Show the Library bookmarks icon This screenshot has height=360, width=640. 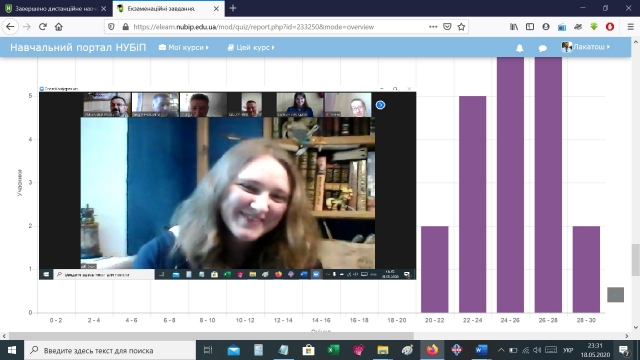pyautogui.click(x=514, y=27)
